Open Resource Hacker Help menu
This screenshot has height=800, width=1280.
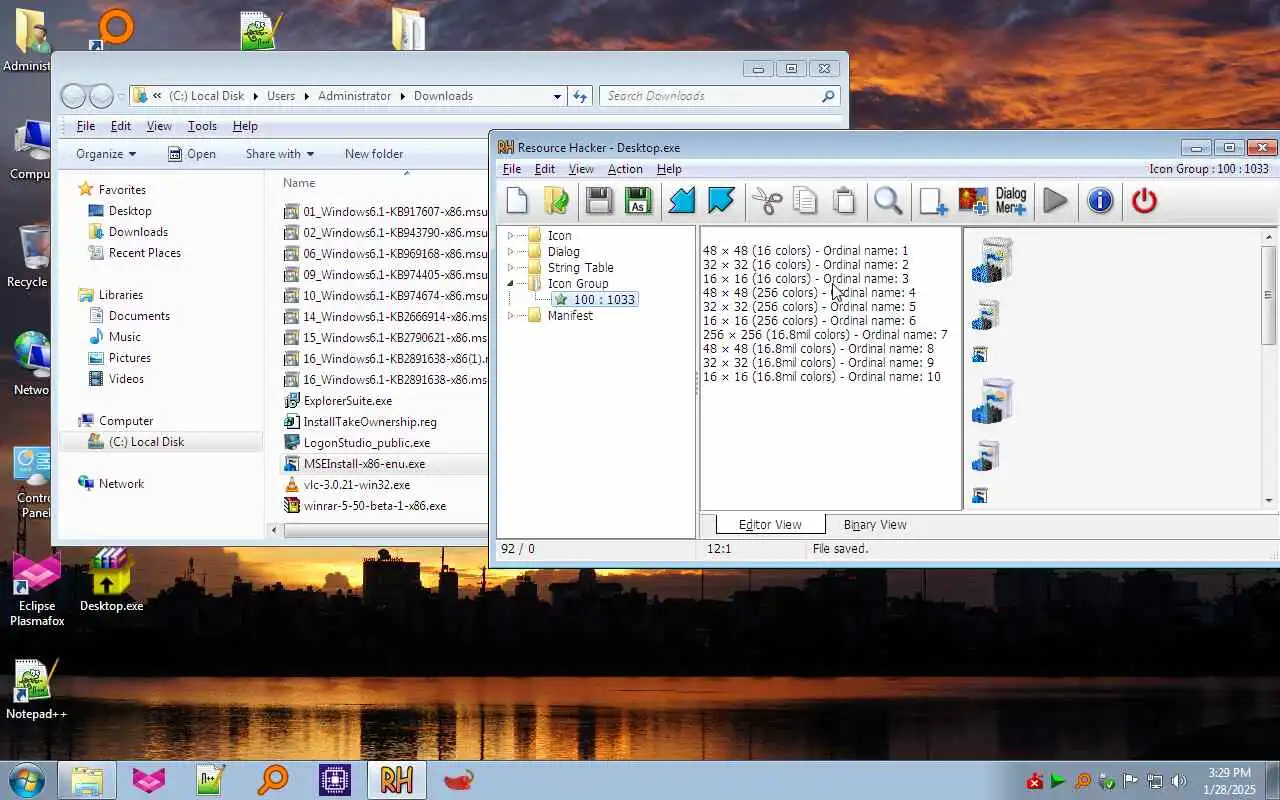click(669, 169)
